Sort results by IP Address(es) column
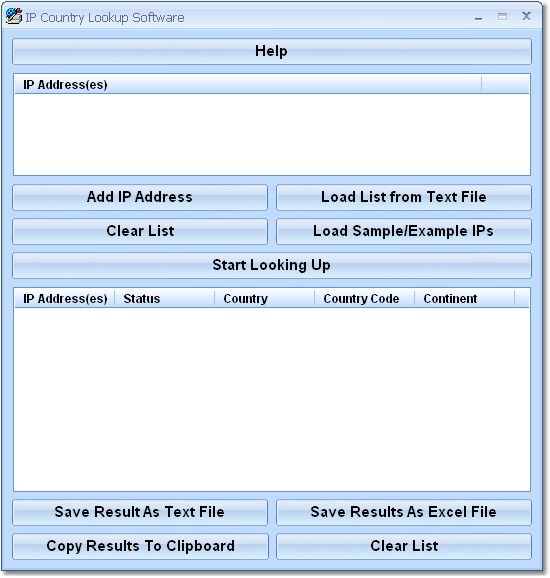 point(65,298)
